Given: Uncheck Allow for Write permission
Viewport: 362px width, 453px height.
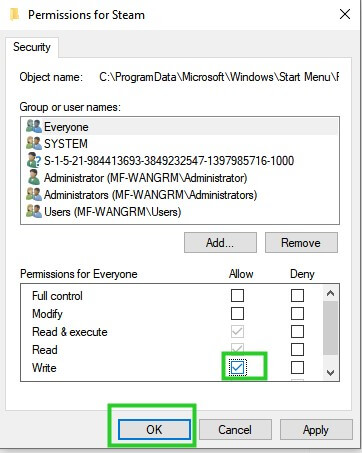Looking at the screenshot, I should click(237, 367).
